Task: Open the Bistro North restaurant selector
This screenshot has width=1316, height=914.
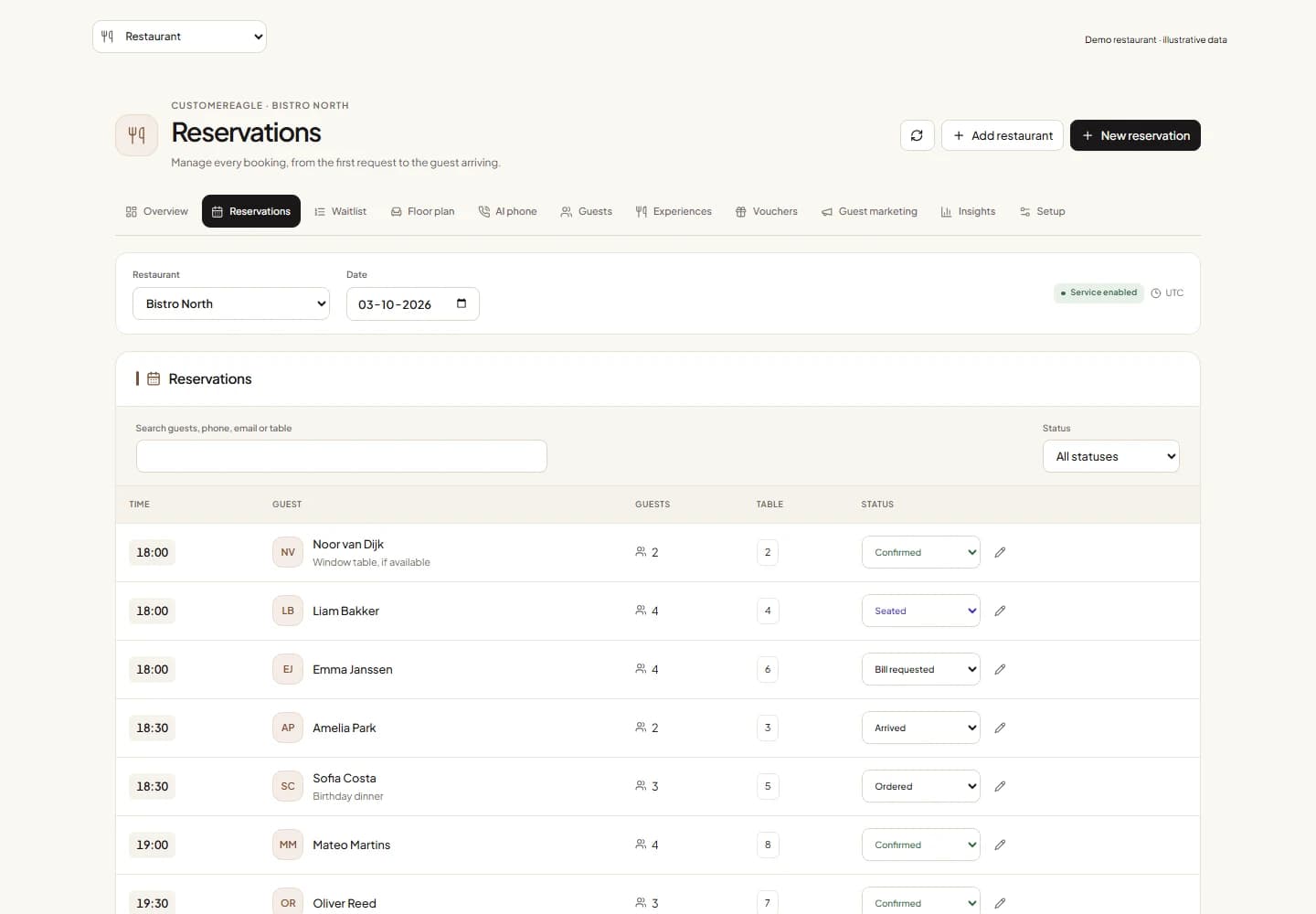Action: [231, 303]
